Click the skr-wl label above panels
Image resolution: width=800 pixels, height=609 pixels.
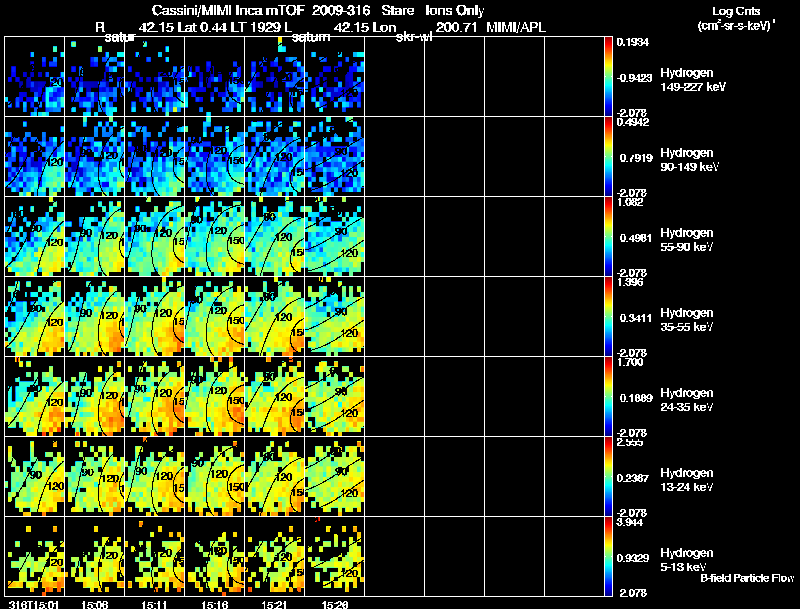tap(414, 37)
